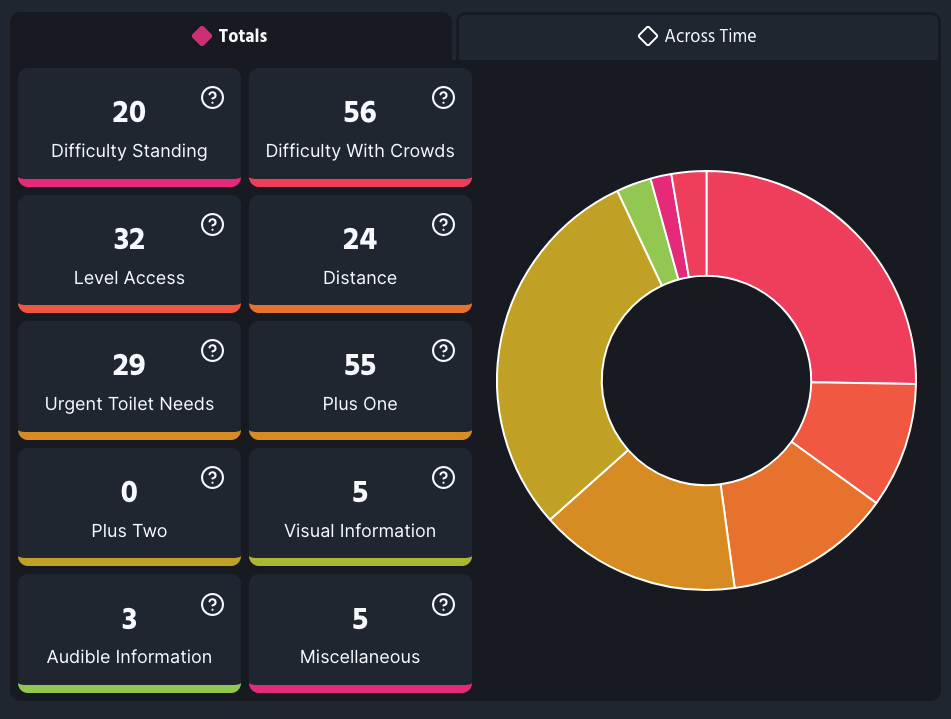Choose the Plus One label

coord(360,404)
